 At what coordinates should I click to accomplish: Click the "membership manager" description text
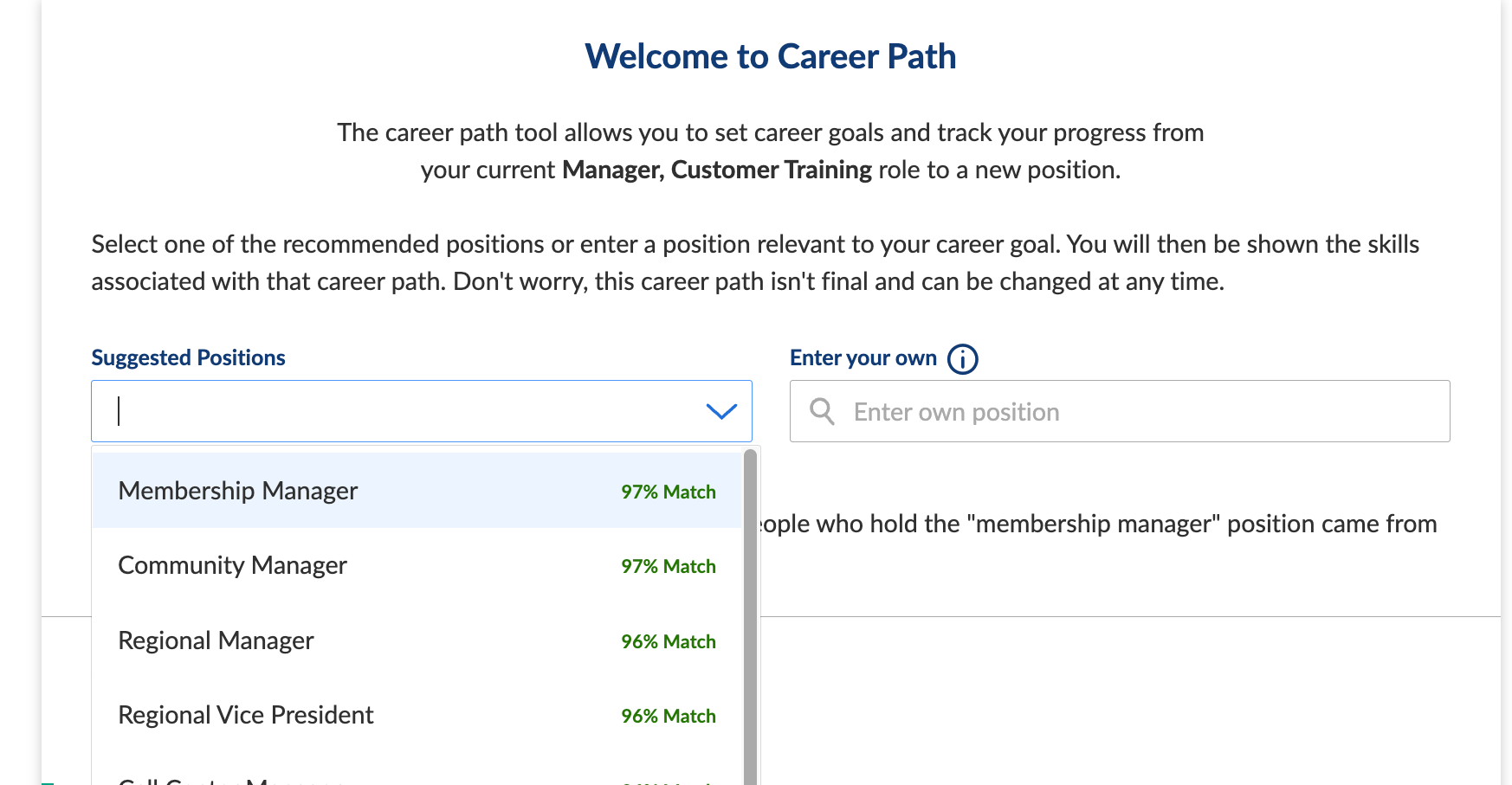point(1096,524)
